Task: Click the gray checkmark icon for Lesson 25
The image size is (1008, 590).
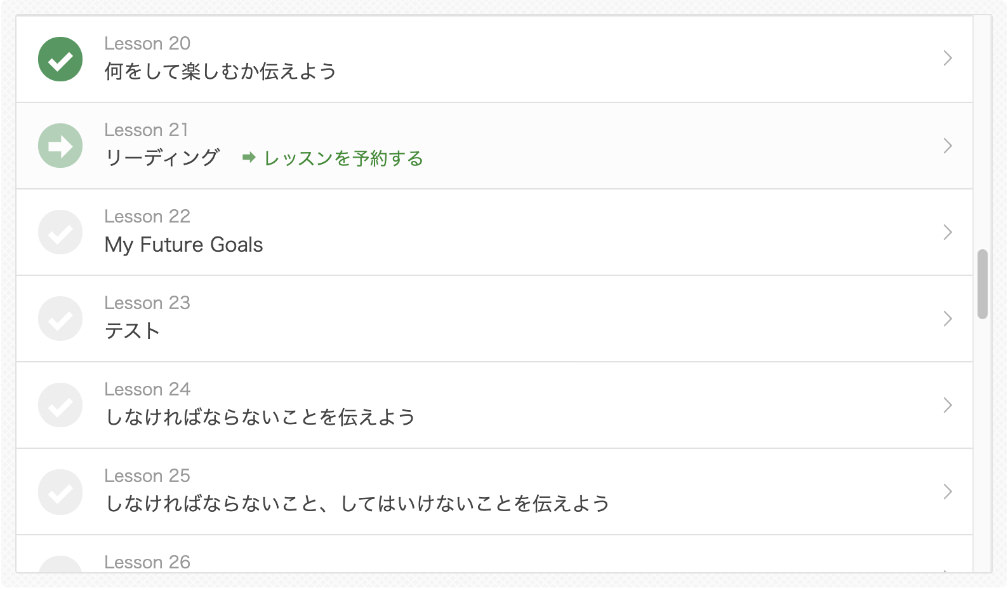Action: [60, 492]
